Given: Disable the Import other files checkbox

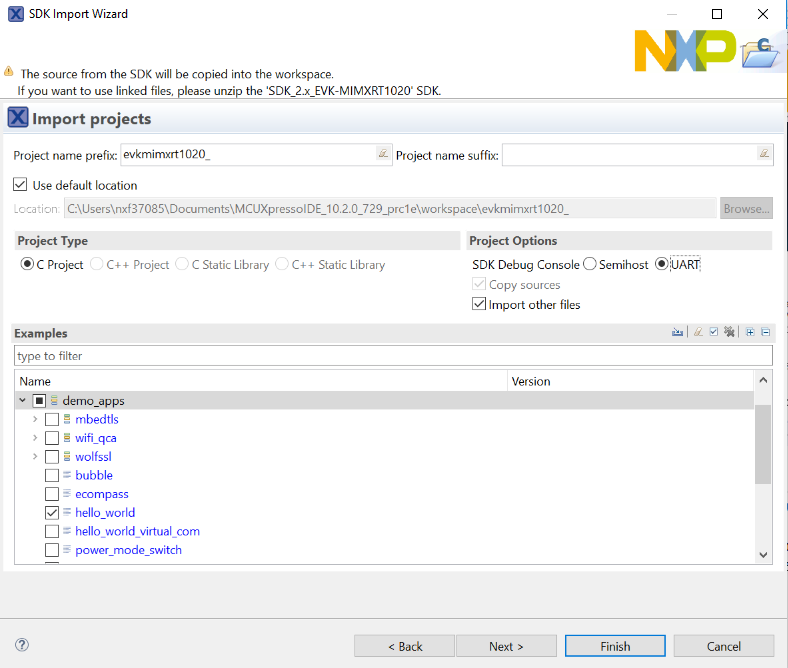Looking at the screenshot, I should (479, 304).
